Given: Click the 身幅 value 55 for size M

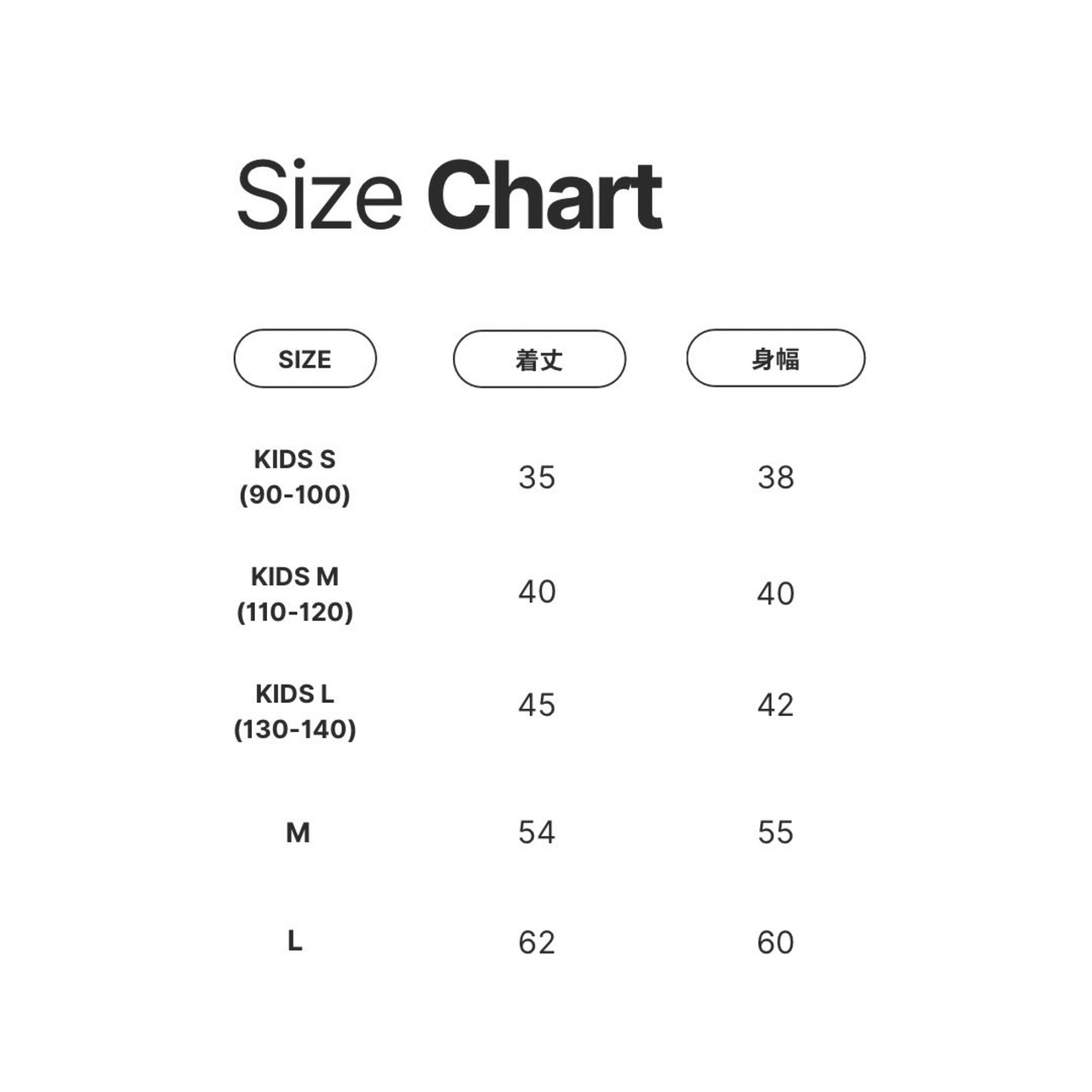Looking at the screenshot, I should click(x=775, y=832).
